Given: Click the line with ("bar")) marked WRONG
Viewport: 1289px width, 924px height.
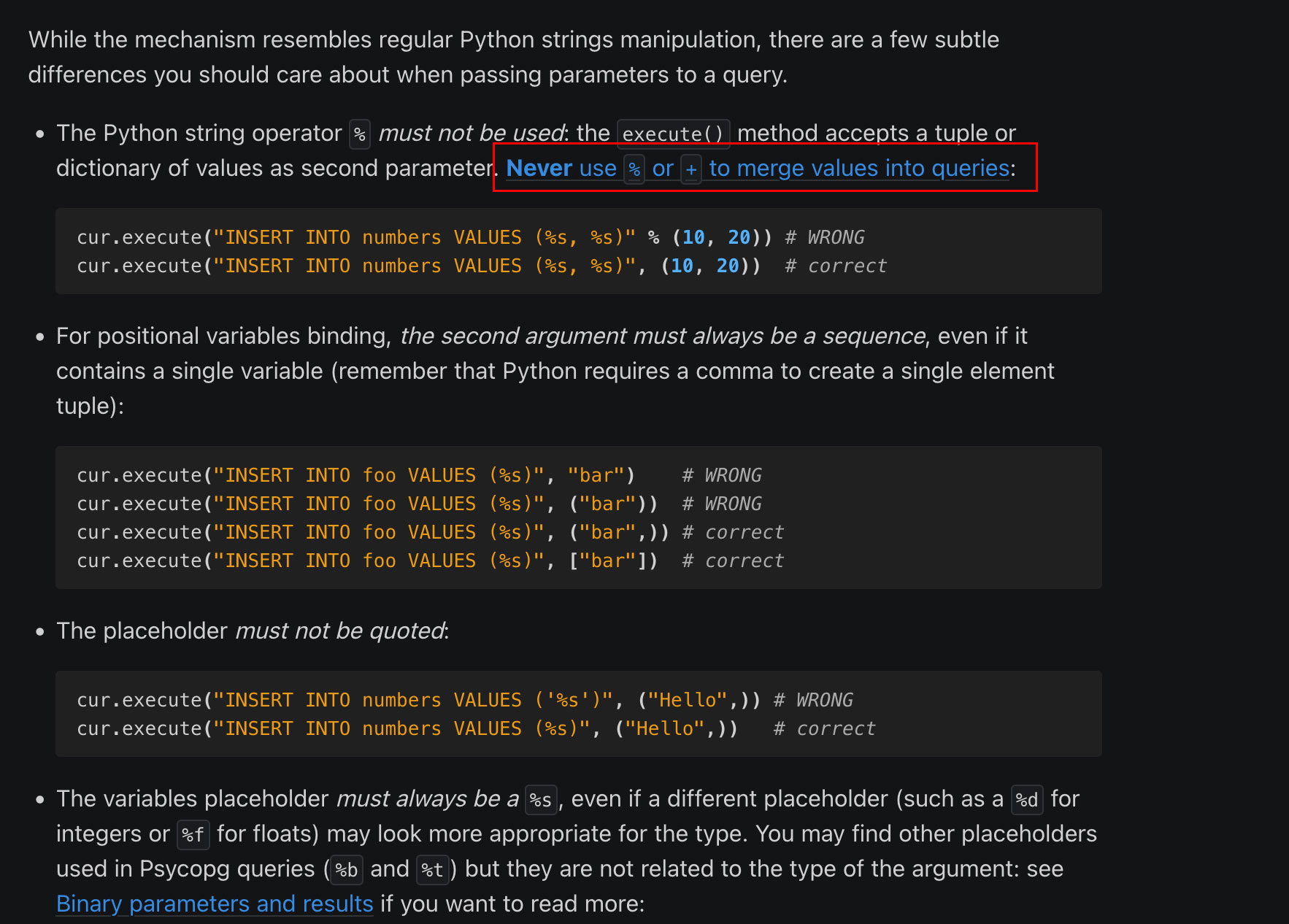Looking at the screenshot, I should point(419,504).
